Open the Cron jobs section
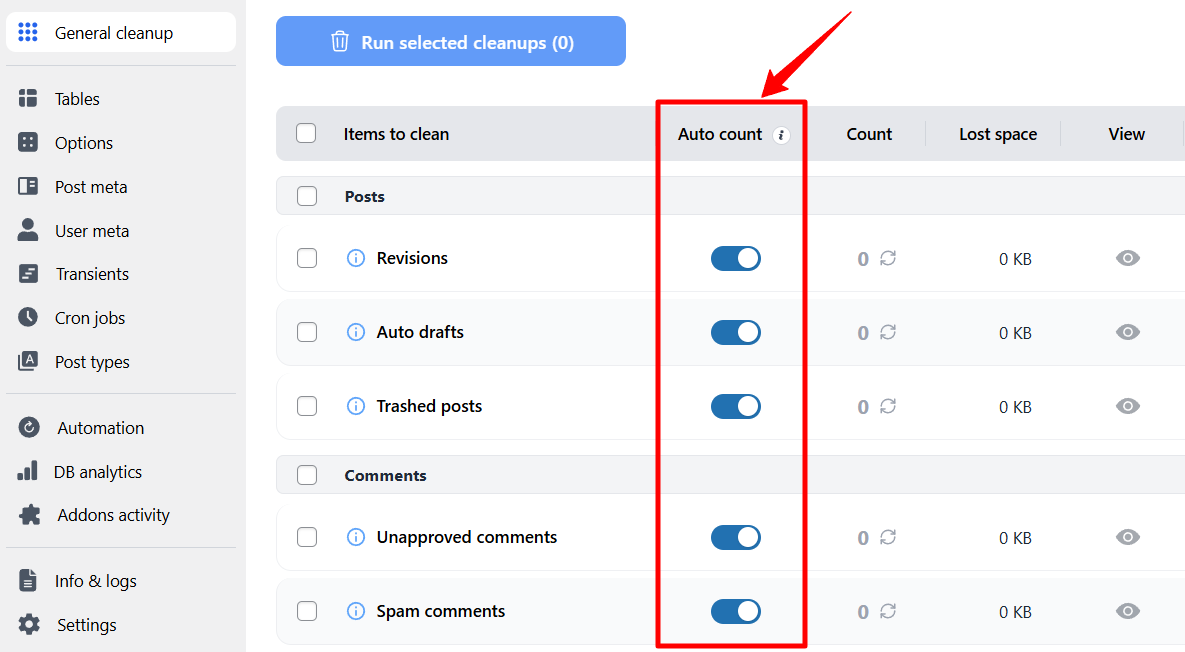This screenshot has width=1185, height=652. coord(28,317)
